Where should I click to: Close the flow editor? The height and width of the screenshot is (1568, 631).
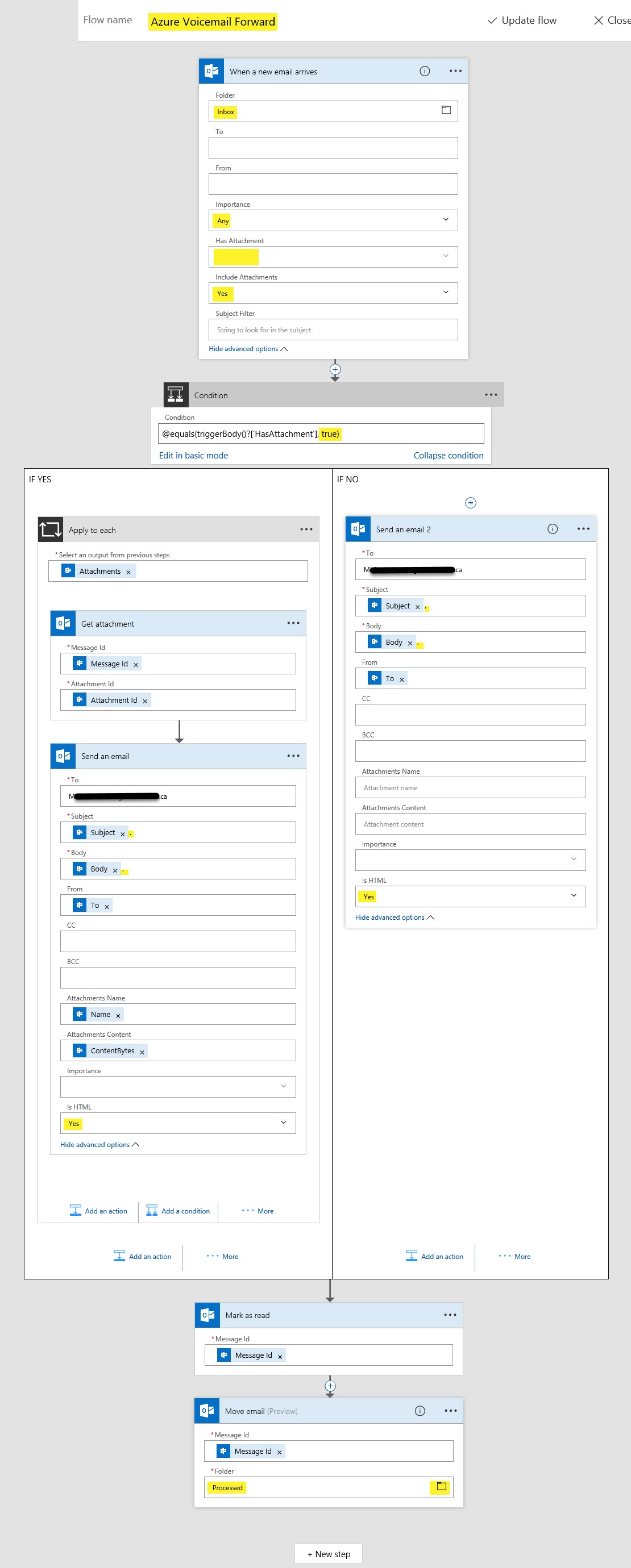point(612,20)
